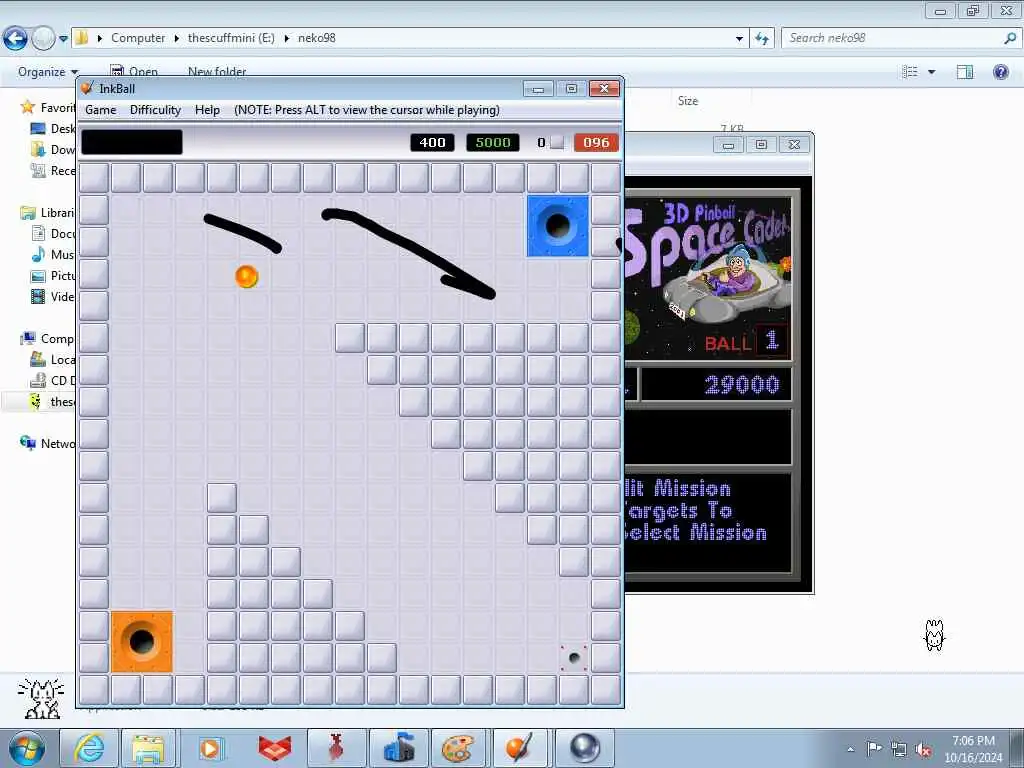
Task: Expand the arrow after thescuffmini (E:) breadcrumb
Action: pos(286,39)
